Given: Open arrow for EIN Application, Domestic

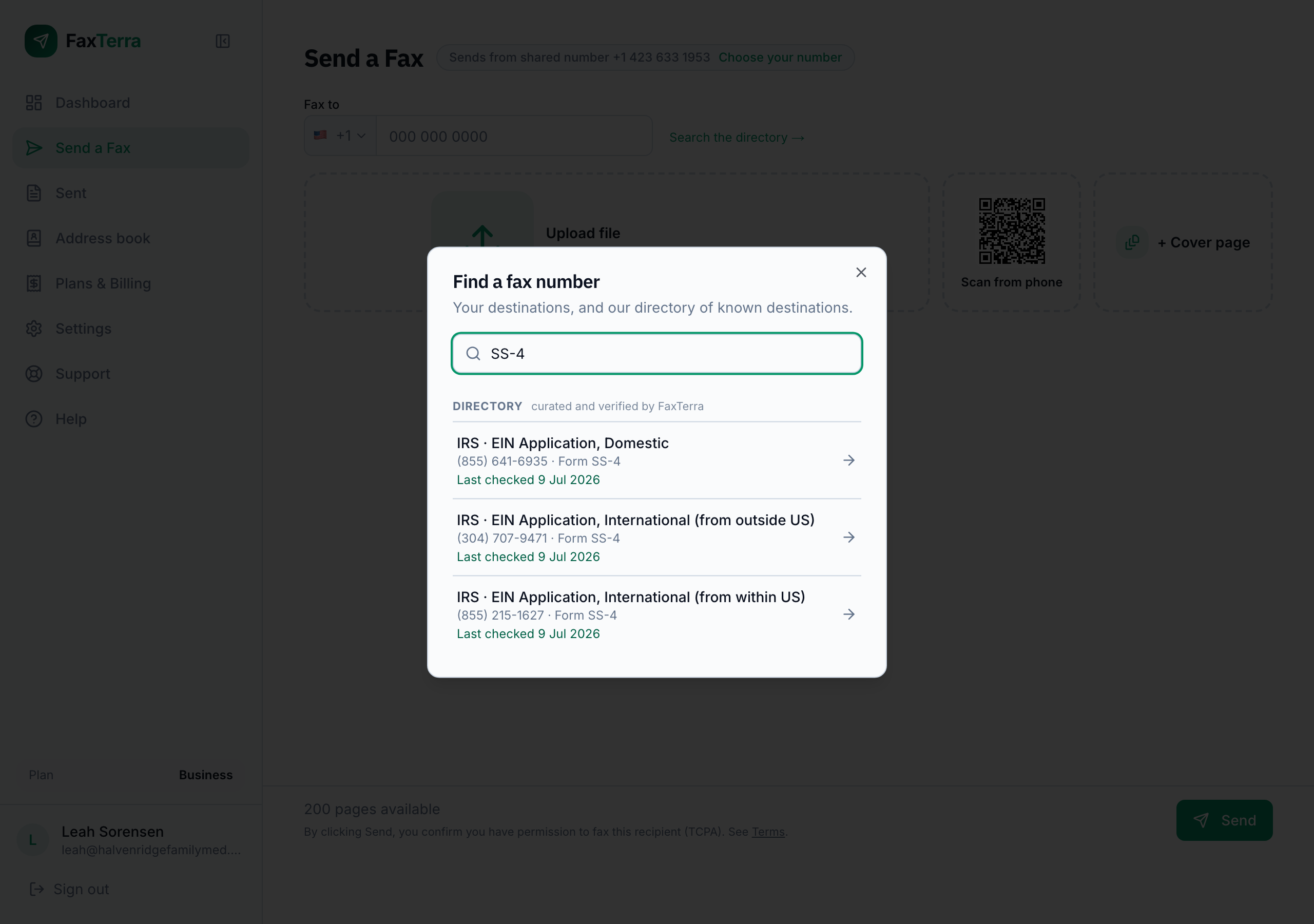Looking at the screenshot, I should [849, 461].
